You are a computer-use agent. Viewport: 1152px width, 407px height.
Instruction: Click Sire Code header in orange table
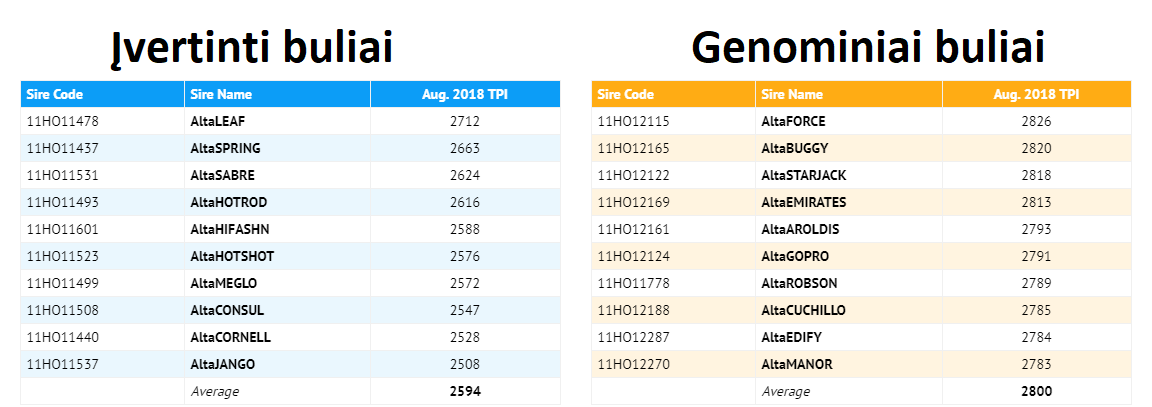[625, 95]
